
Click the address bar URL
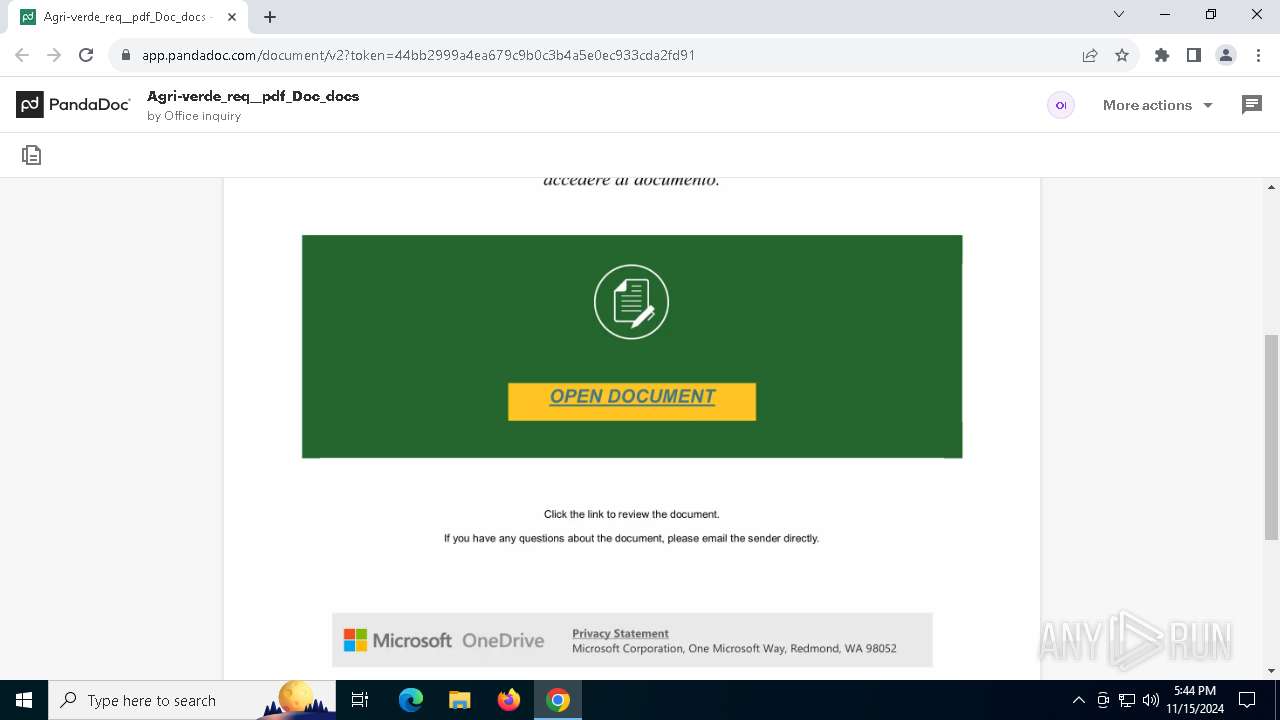point(418,55)
